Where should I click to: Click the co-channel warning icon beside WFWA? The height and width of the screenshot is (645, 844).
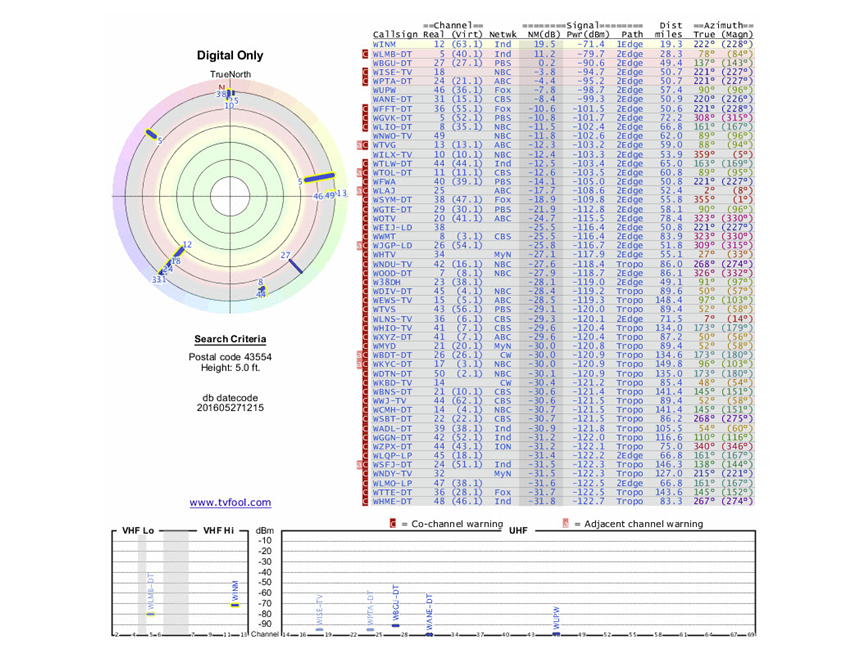pyautogui.click(x=365, y=182)
